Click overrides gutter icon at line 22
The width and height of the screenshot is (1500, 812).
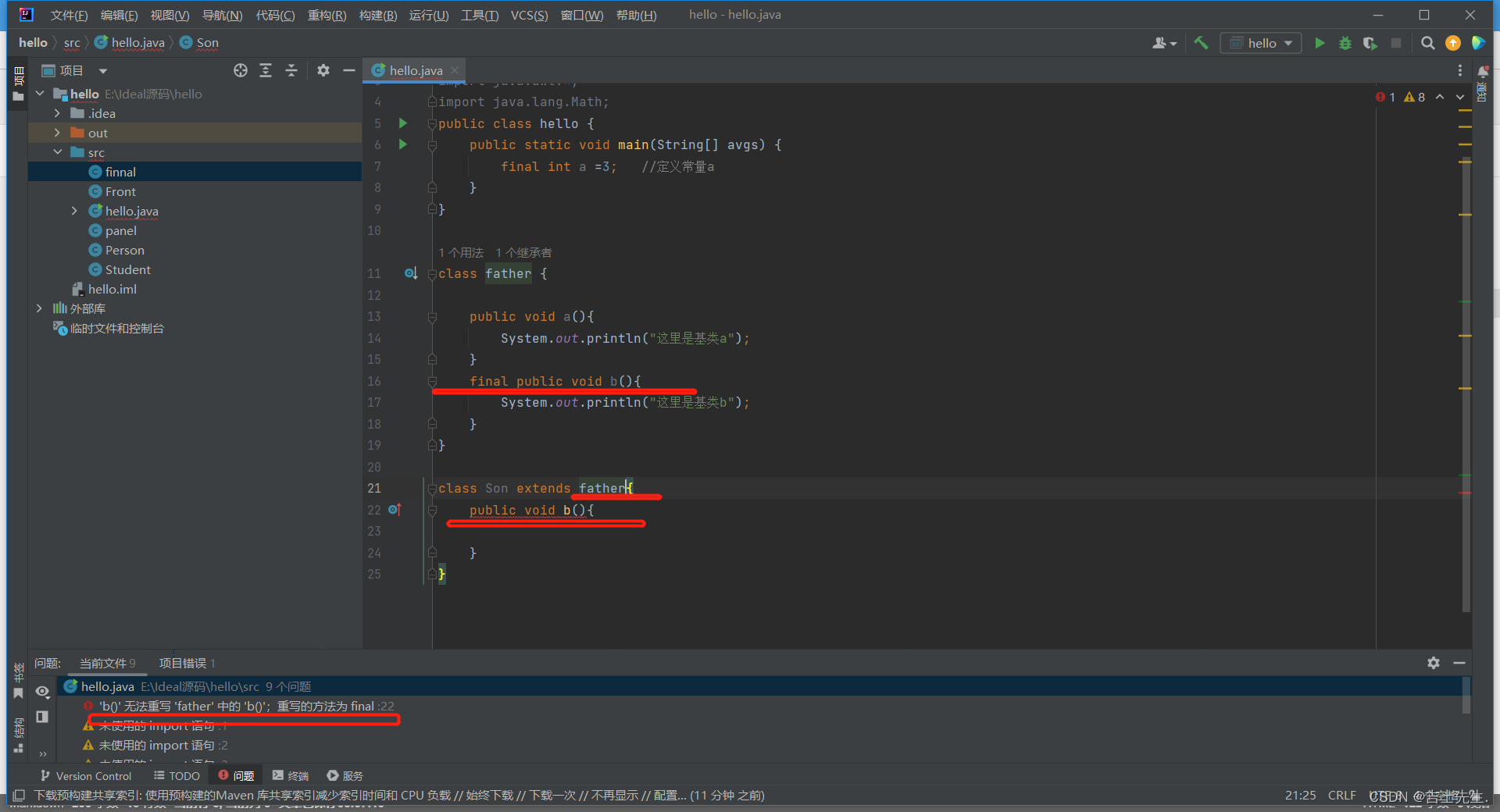395,510
